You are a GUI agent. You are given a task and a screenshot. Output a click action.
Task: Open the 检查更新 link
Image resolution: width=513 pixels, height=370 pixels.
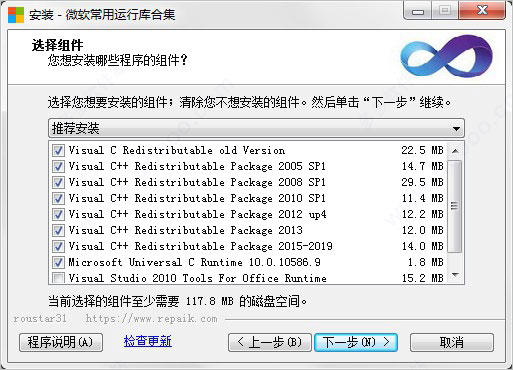click(x=148, y=341)
